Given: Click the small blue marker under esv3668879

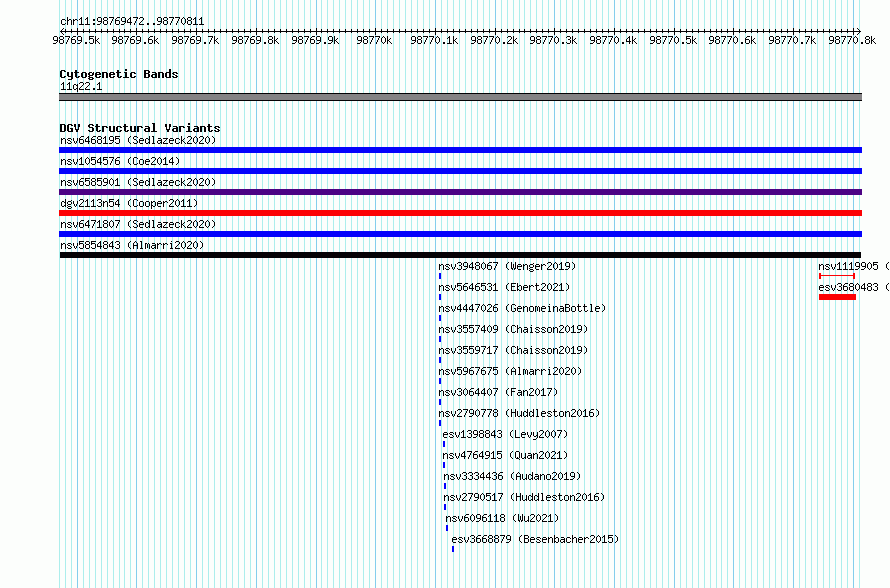Looking at the screenshot, I should tap(453, 549).
